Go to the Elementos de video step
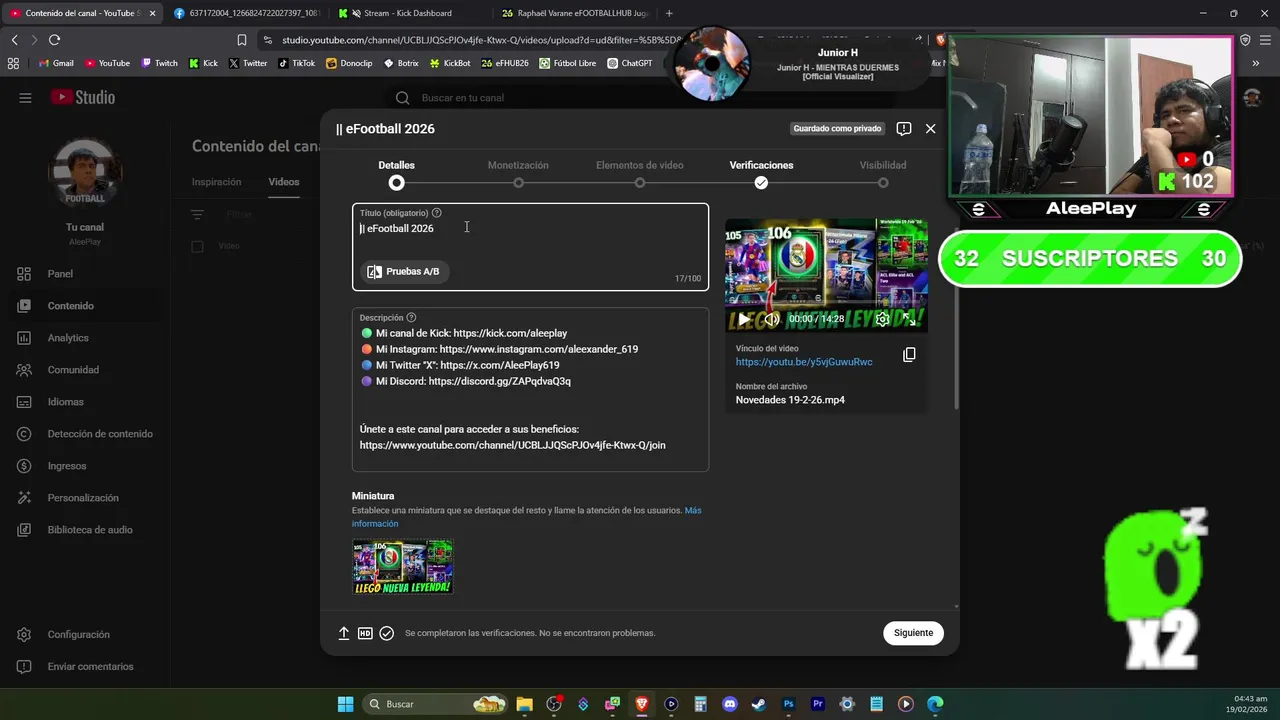The height and width of the screenshot is (720, 1280). [640, 174]
